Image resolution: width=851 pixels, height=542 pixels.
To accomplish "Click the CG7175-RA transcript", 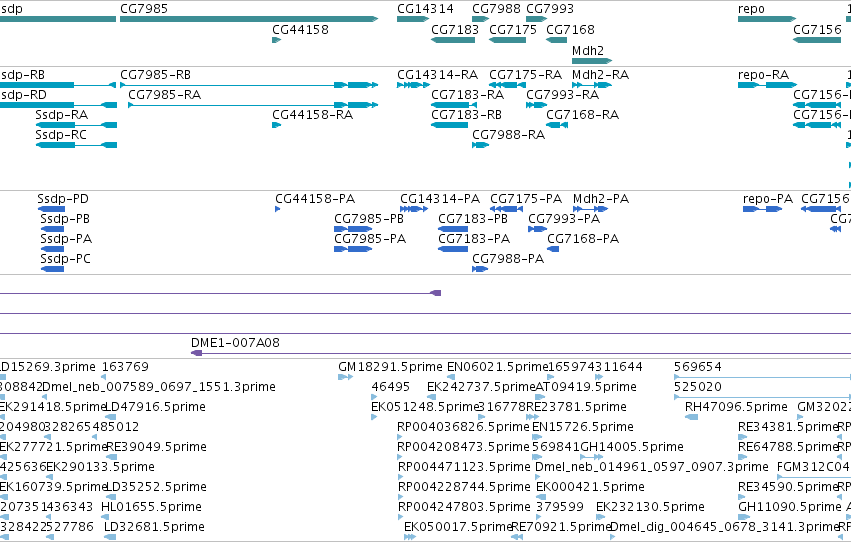I will 507,85.
